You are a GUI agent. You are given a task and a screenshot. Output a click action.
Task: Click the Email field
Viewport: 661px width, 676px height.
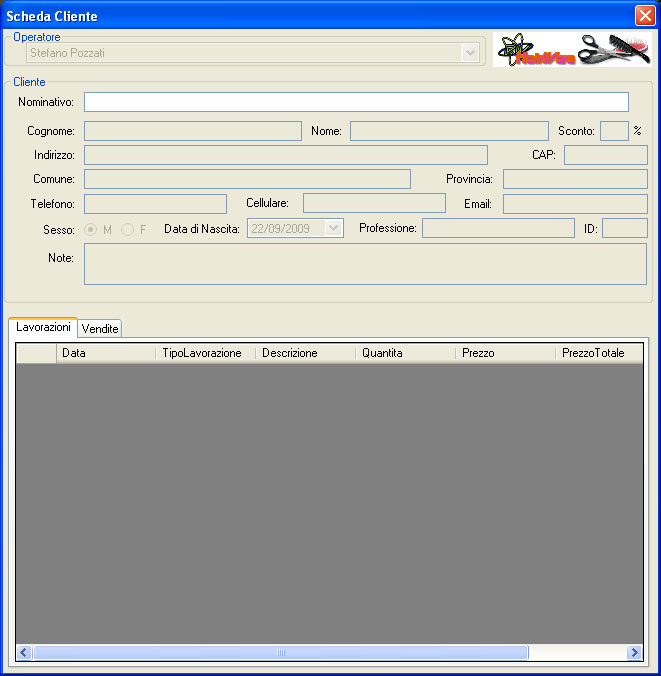(x=575, y=204)
